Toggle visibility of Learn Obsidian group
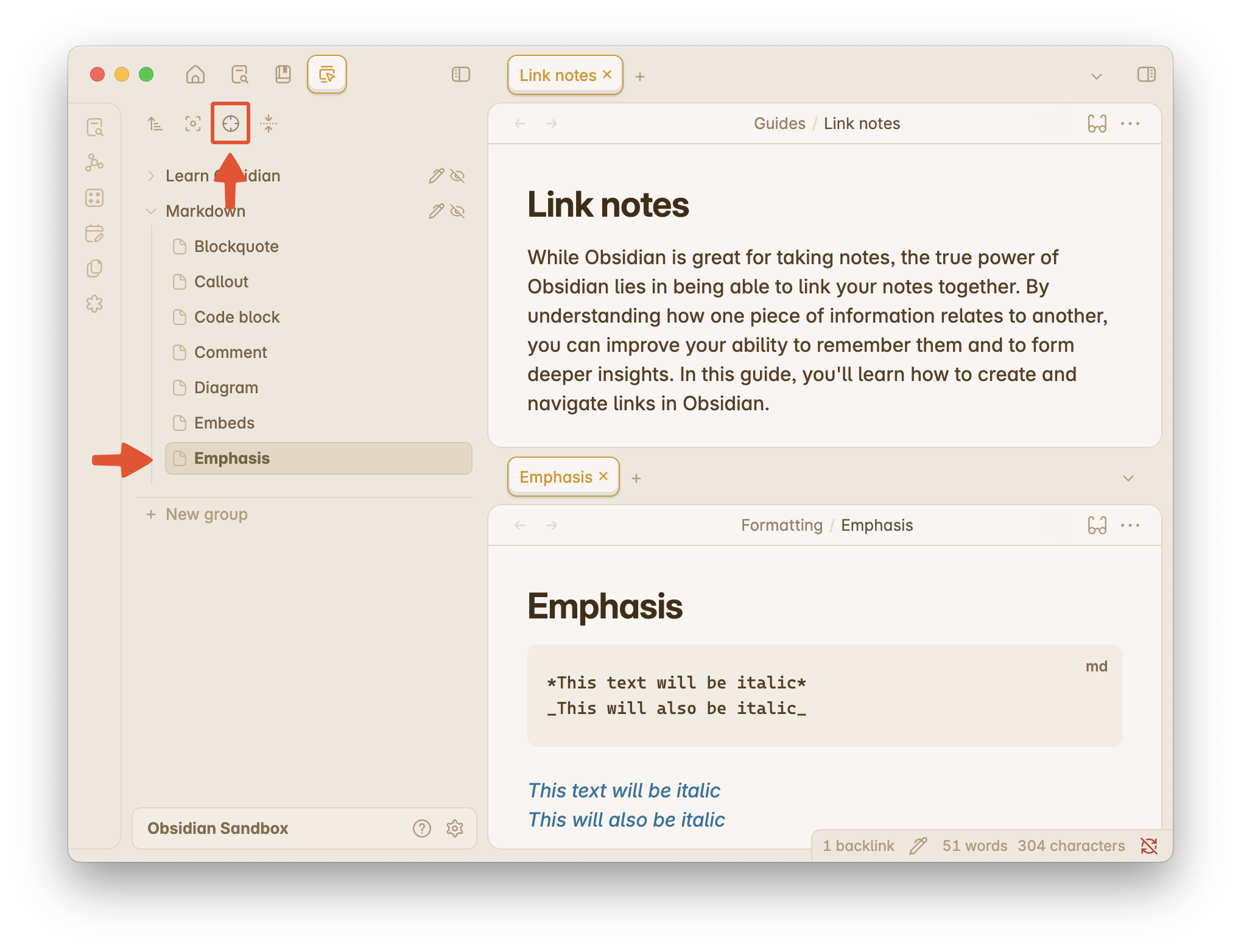The image size is (1241, 952). tap(457, 176)
